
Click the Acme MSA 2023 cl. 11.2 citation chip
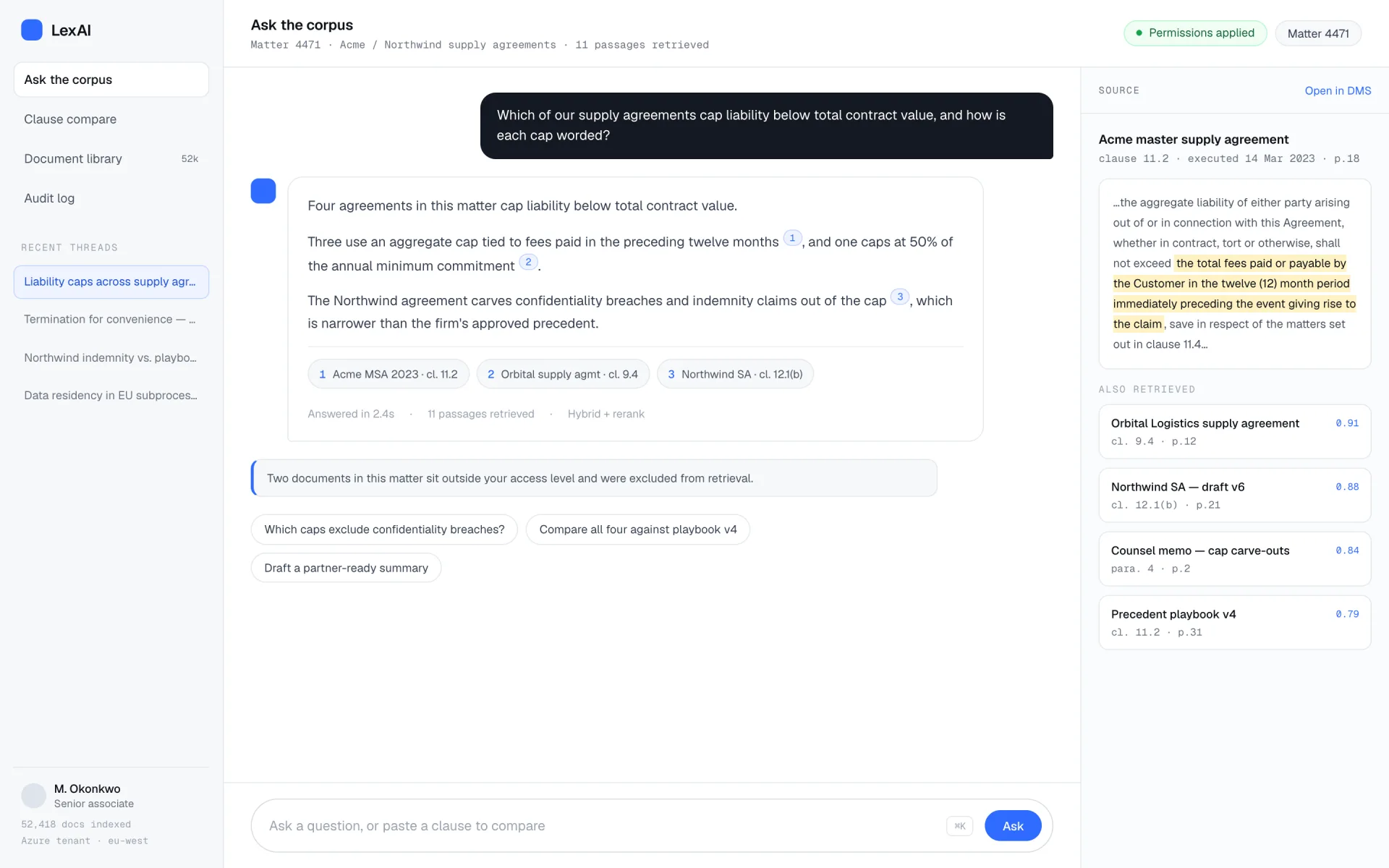point(388,374)
